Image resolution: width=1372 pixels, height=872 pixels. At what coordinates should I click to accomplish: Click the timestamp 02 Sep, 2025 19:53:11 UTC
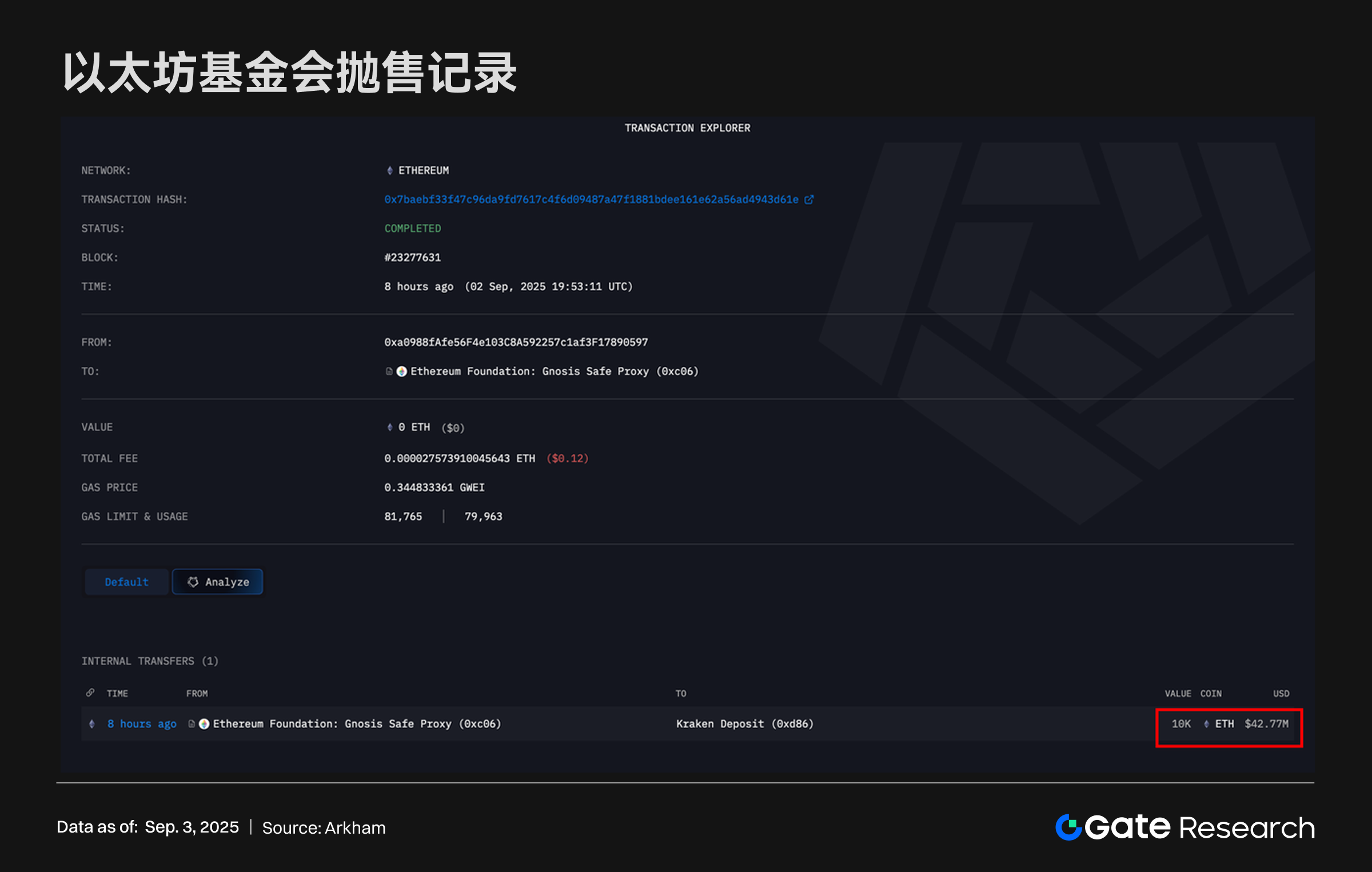click(549, 286)
